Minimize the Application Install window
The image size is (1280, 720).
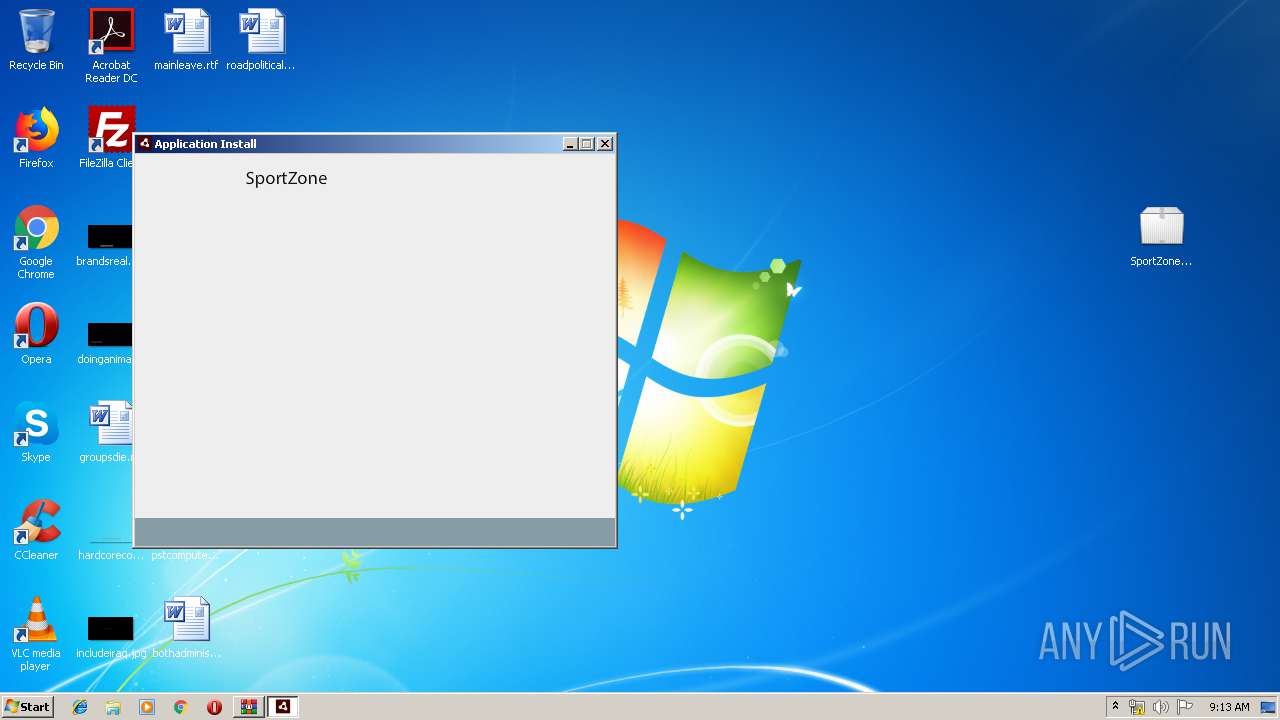tap(570, 144)
